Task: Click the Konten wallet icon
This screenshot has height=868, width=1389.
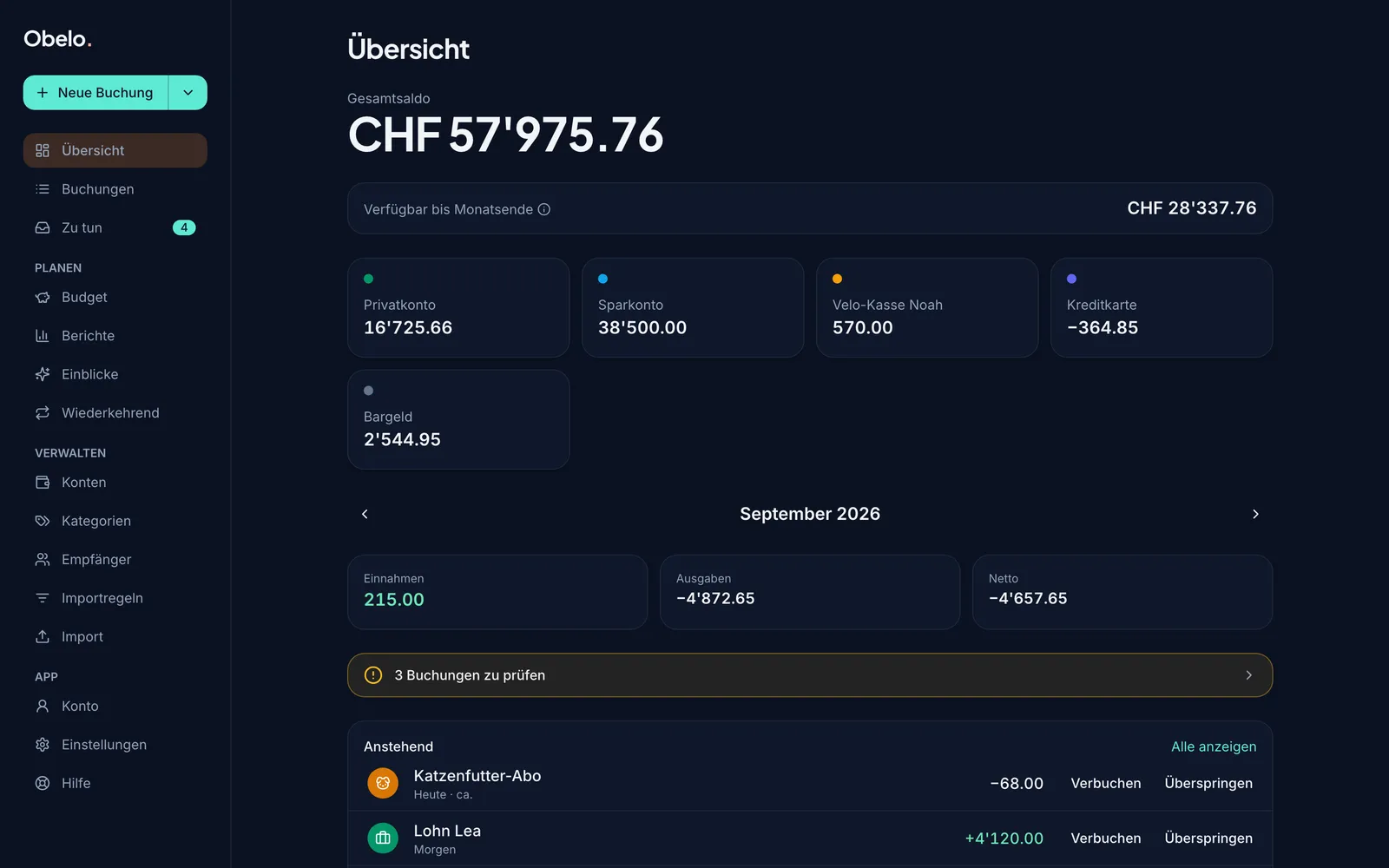Action: pyautogui.click(x=42, y=483)
